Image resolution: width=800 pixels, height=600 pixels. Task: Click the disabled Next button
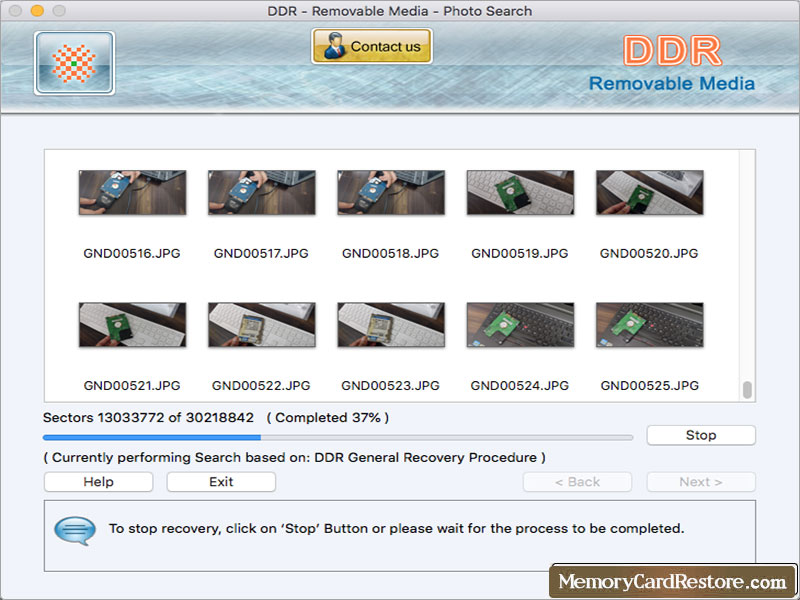[700, 481]
